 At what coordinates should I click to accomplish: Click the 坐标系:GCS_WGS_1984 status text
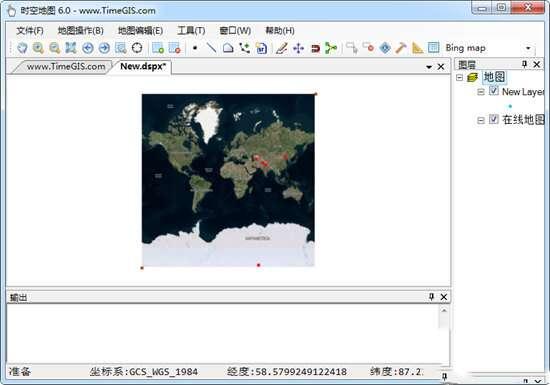(x=143, y=372)
